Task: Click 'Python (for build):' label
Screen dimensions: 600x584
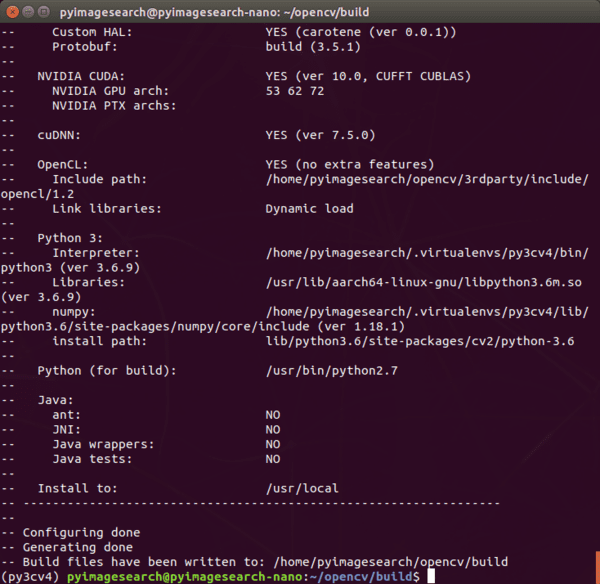Action: tap(107, 371)
